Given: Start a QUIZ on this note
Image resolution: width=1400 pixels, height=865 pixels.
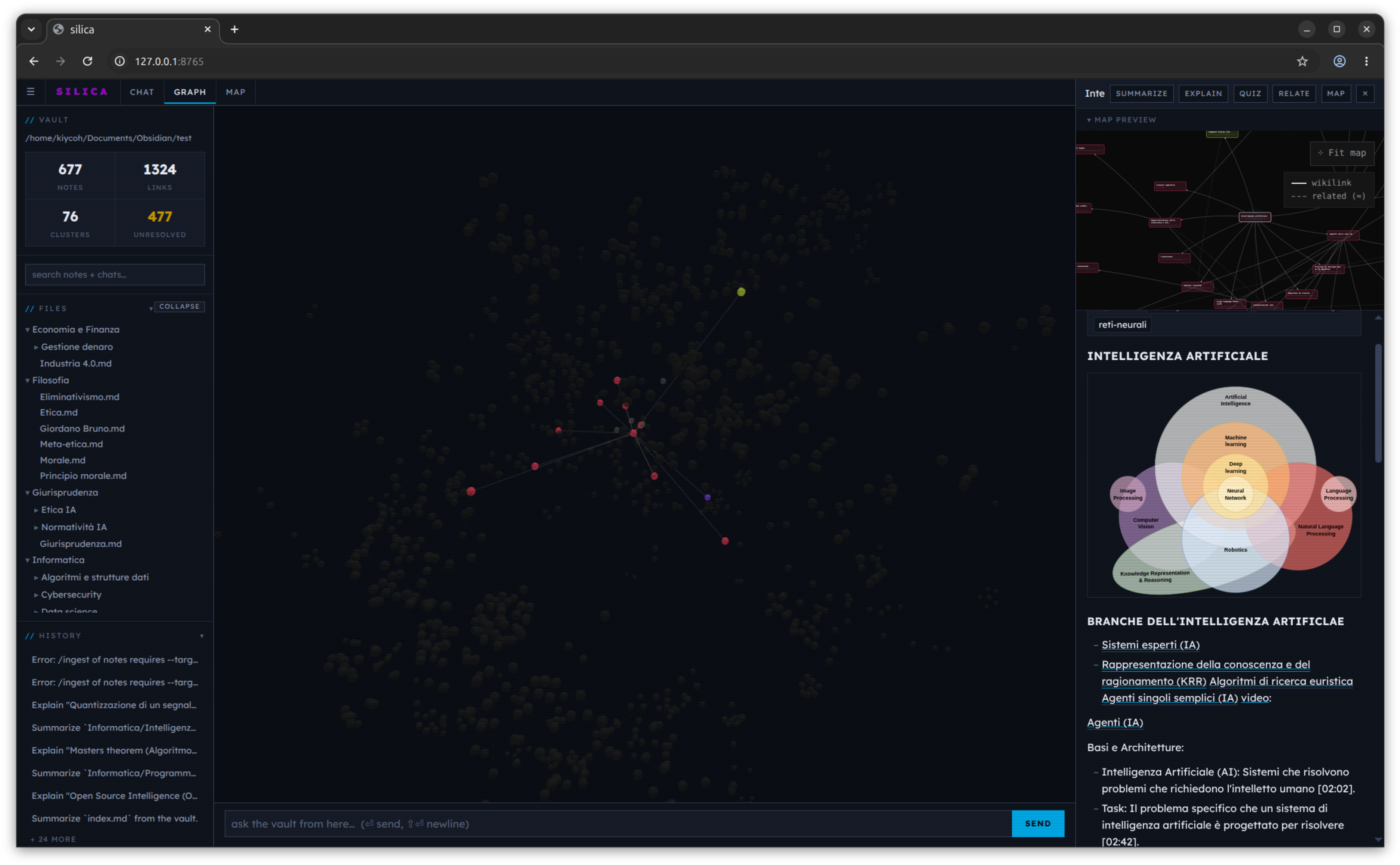Looking at the screenshot, I should point(1250,93).
